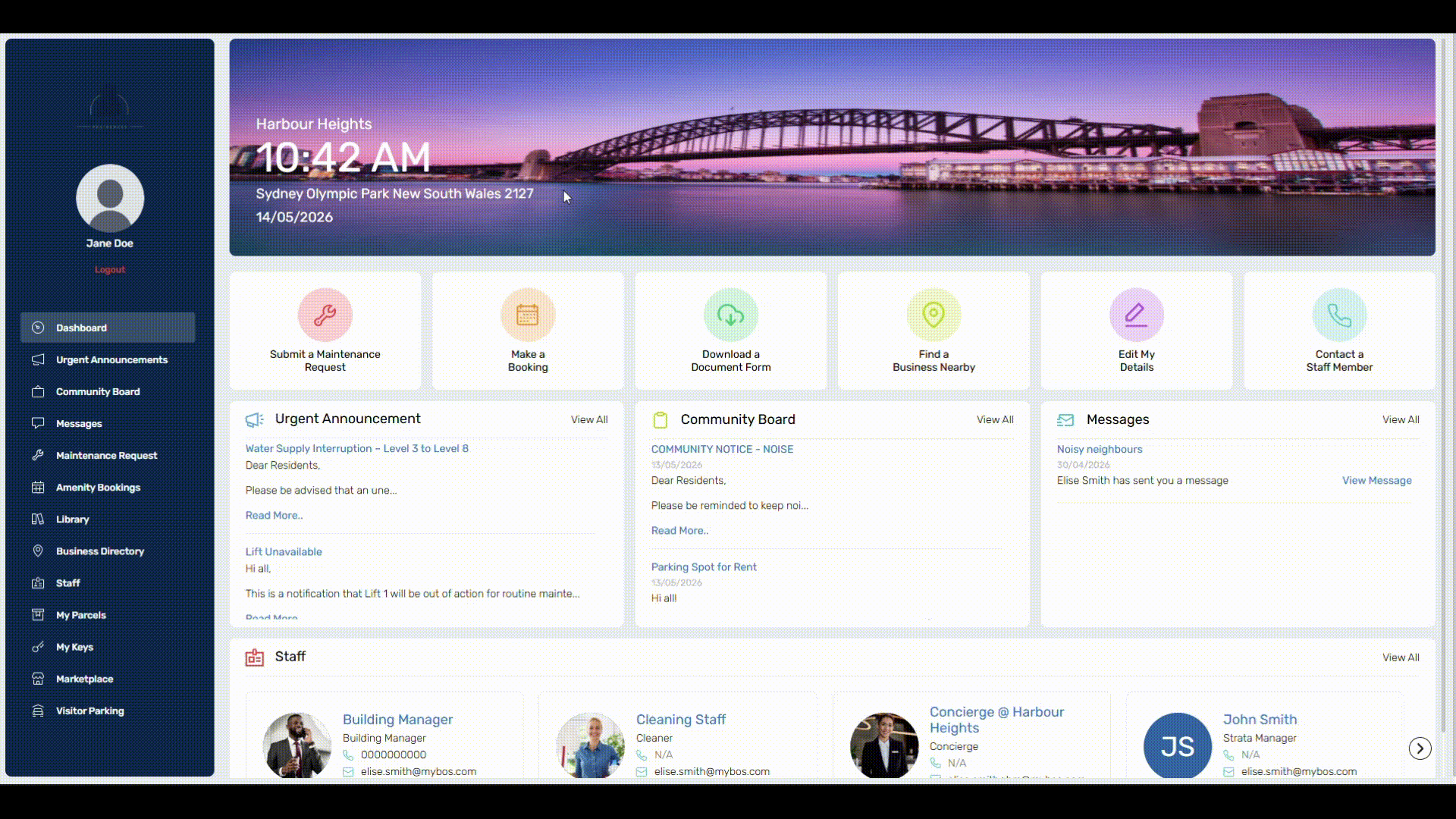Screen dimensions: 1456x819
Task: Click the email icon in Building Manager card
Action: pos(348,772)
